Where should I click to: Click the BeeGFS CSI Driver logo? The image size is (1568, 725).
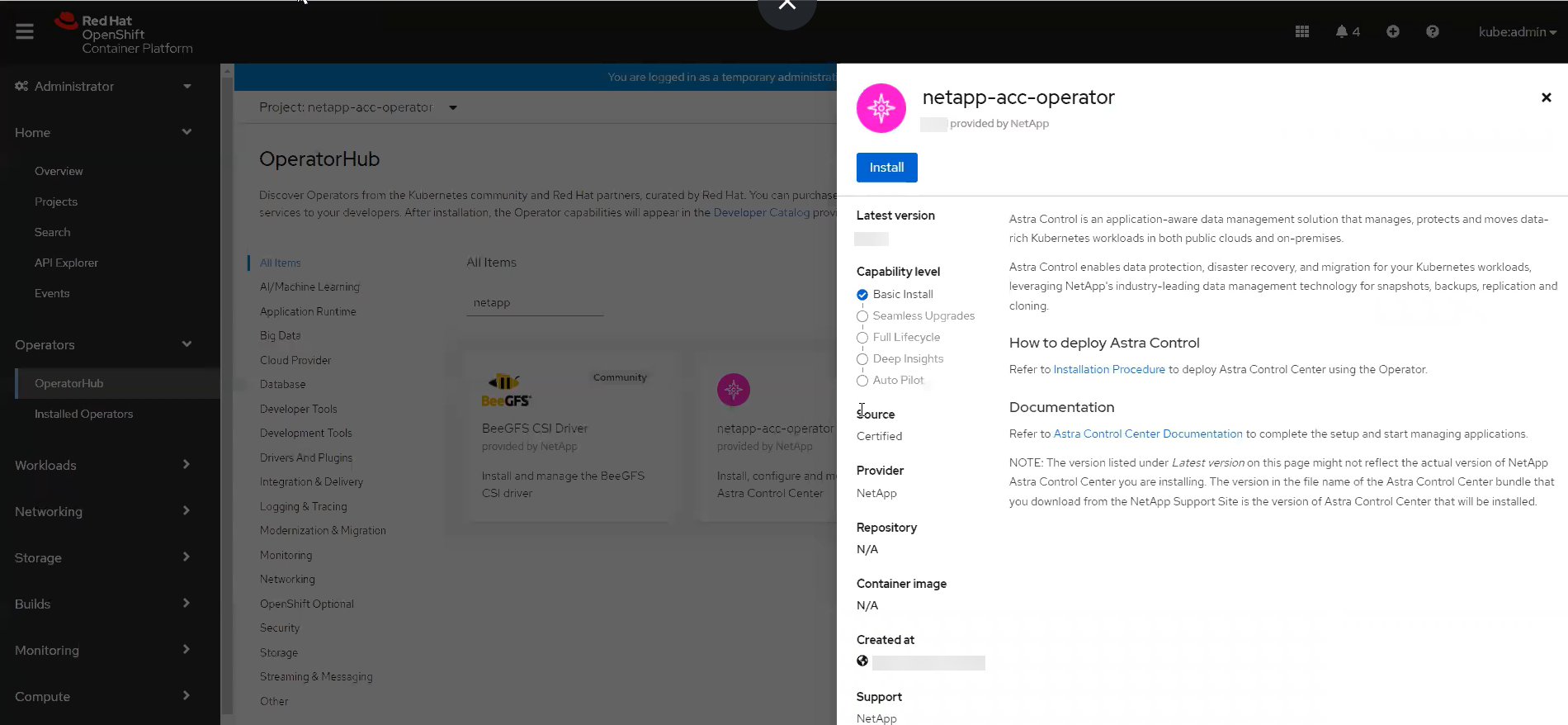(x=506, y=391)
